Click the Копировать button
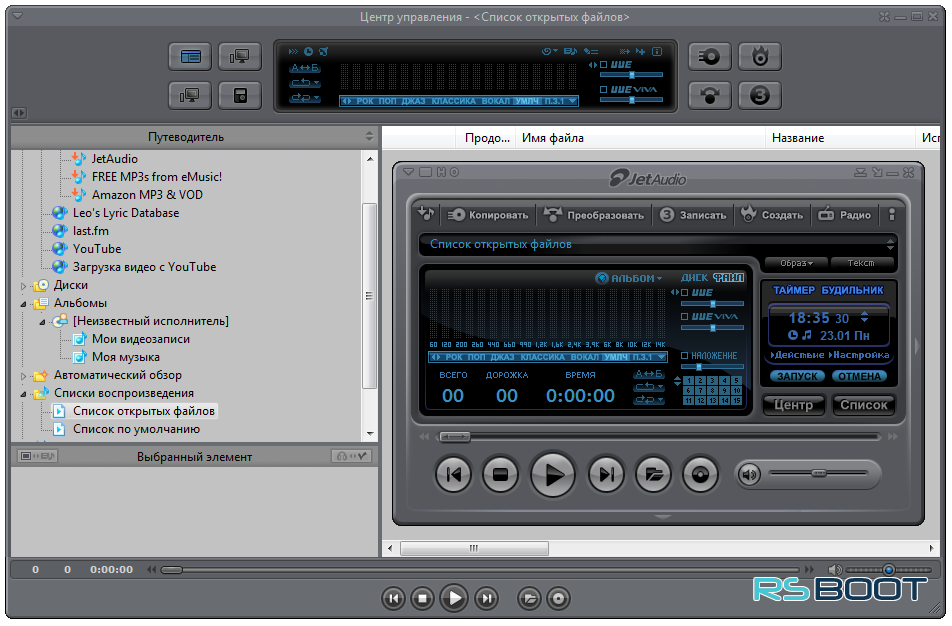This screenshot has height=626, width=952. (x=488, y=215)
